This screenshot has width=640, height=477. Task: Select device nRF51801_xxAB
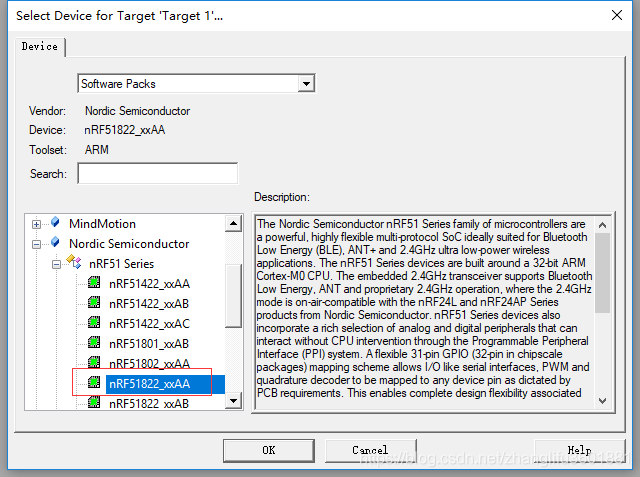pyautogui.click(x=149, y=344)
